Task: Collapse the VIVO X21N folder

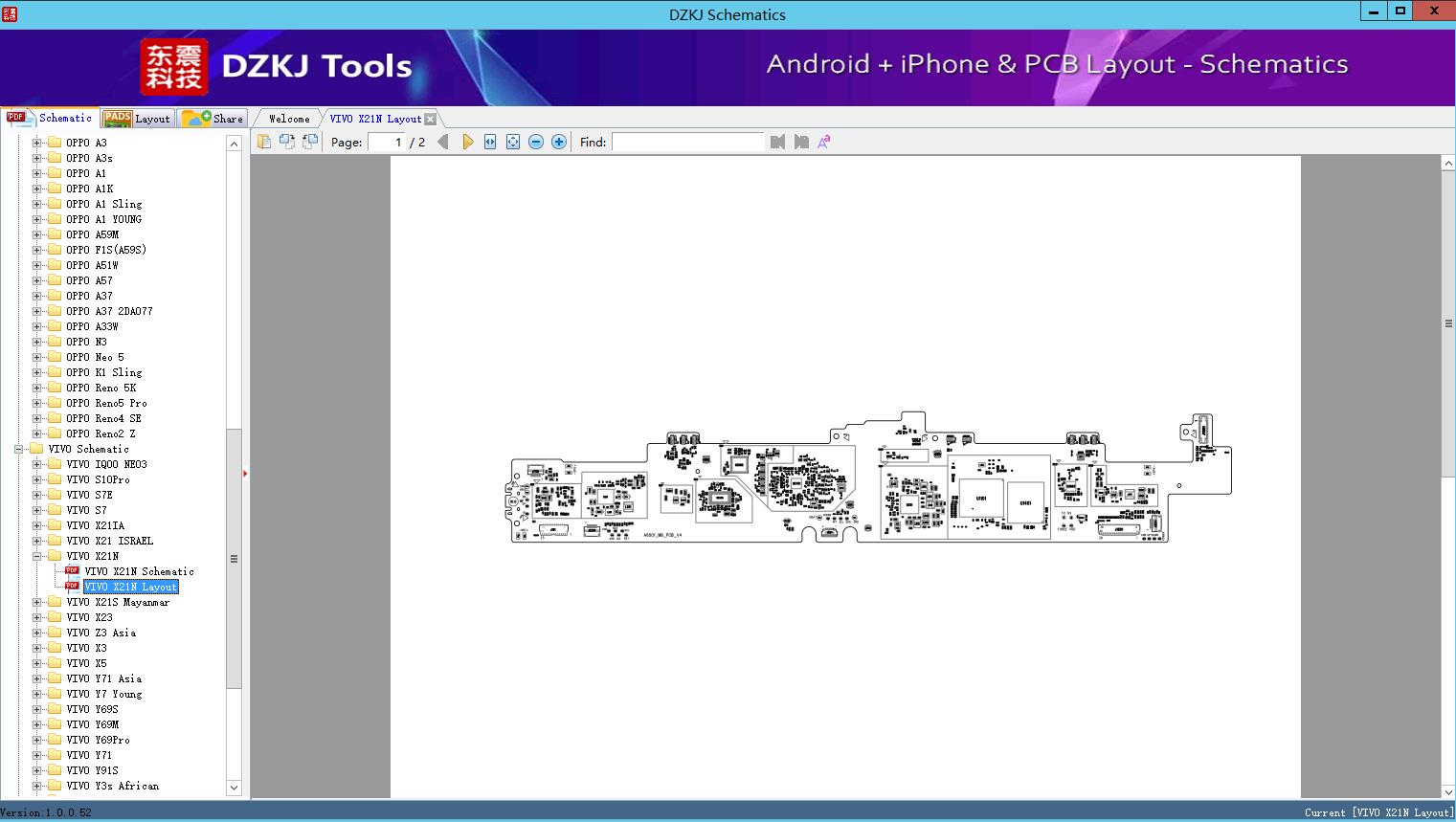Action: [x=37, y=556]
